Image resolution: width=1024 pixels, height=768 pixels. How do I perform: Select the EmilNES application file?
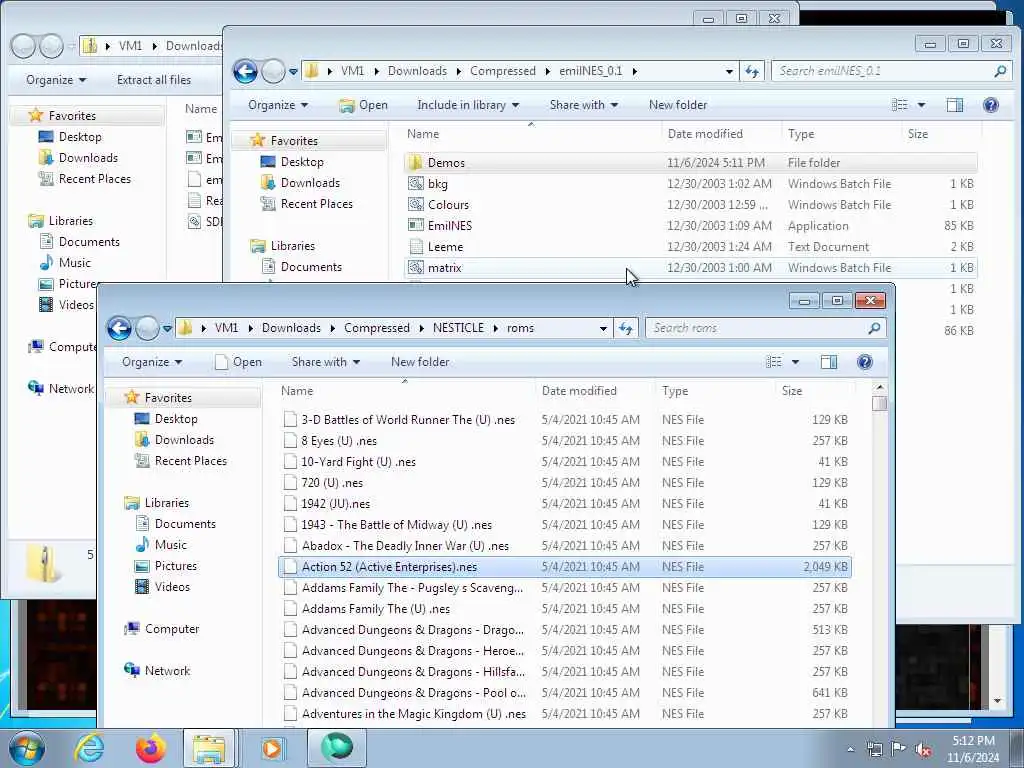691,226
